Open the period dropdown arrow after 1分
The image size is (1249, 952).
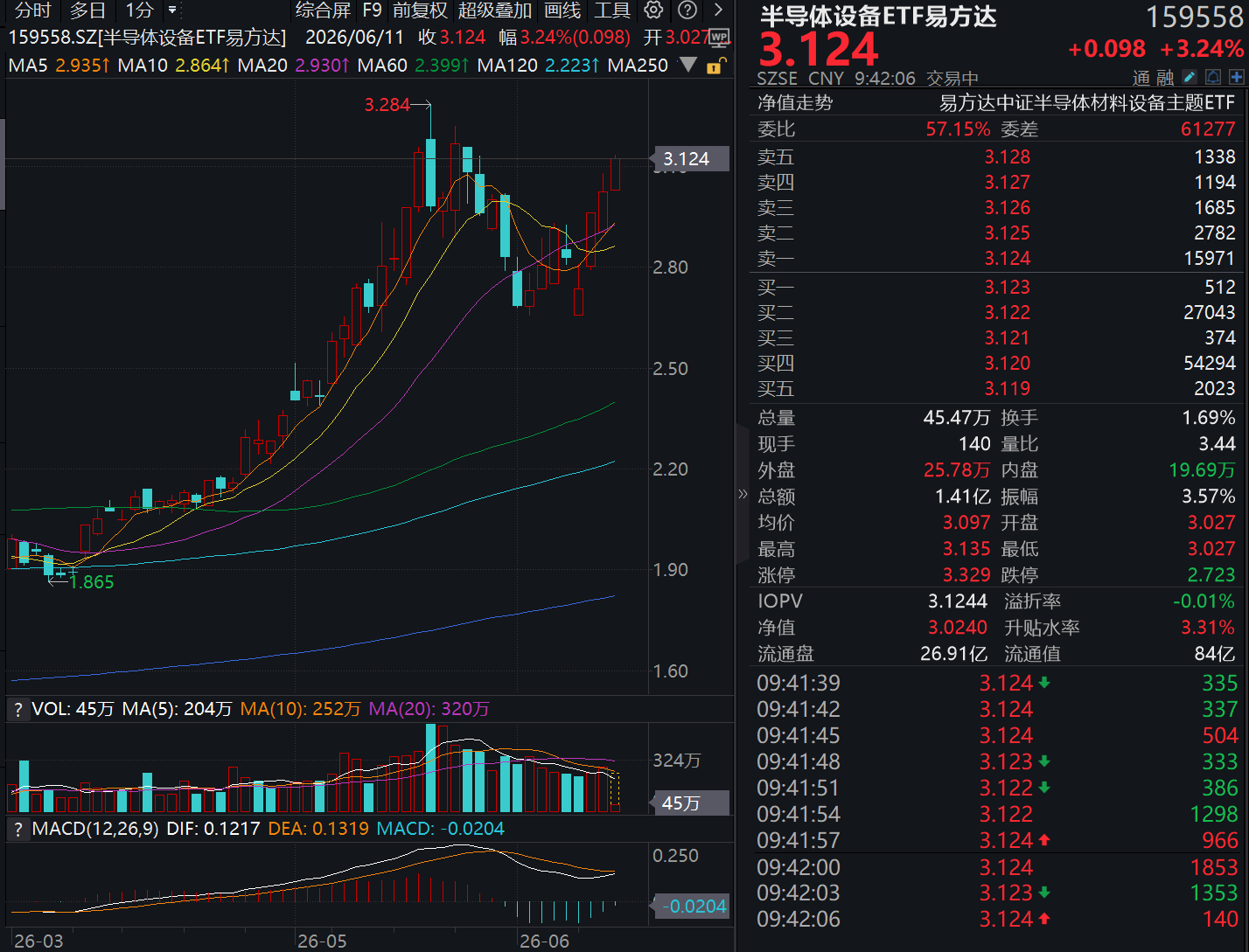[172, 10]
